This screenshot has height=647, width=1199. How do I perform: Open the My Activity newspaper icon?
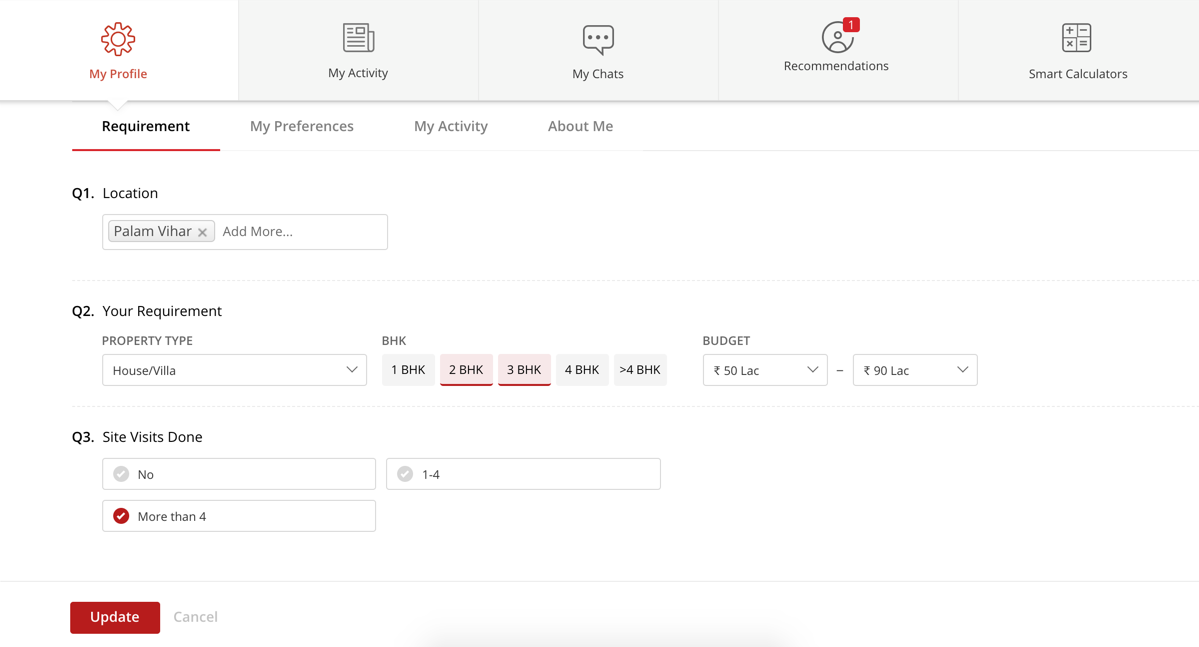(358, 38)
